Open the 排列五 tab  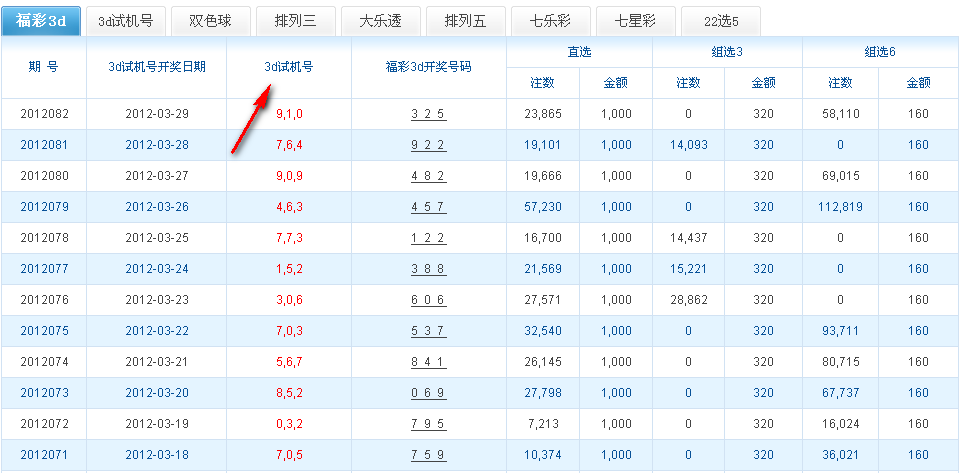tap(465, 22)
